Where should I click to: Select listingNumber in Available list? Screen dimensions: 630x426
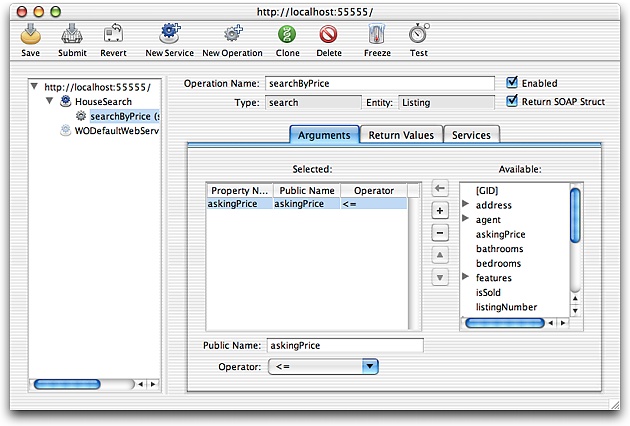[506, 307]
